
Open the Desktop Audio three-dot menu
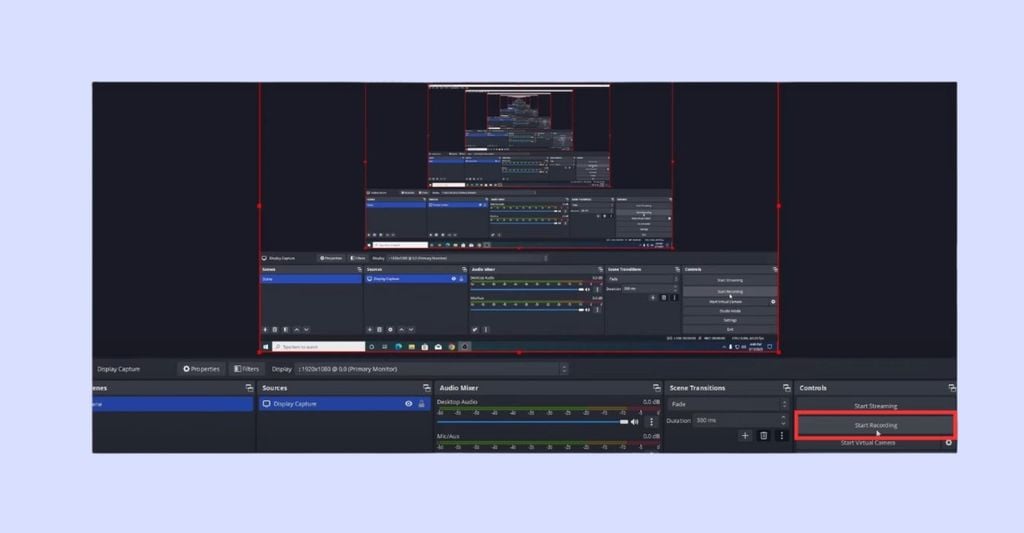651,422
